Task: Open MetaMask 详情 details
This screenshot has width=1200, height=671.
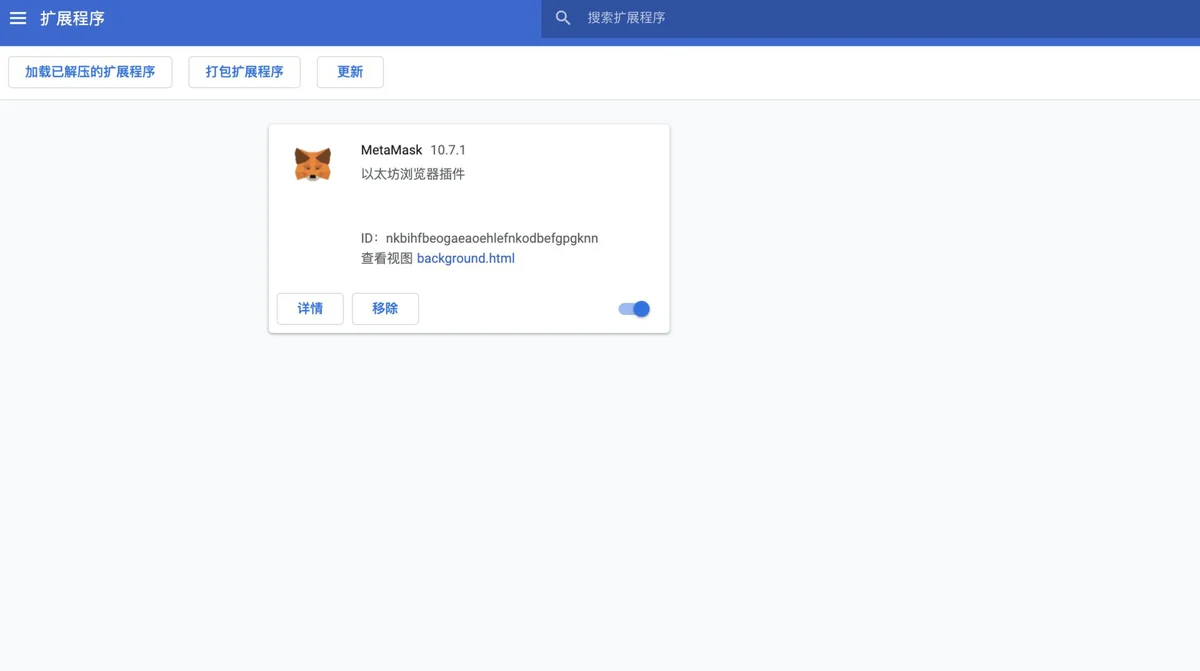Action: click(x=310, y=309)
